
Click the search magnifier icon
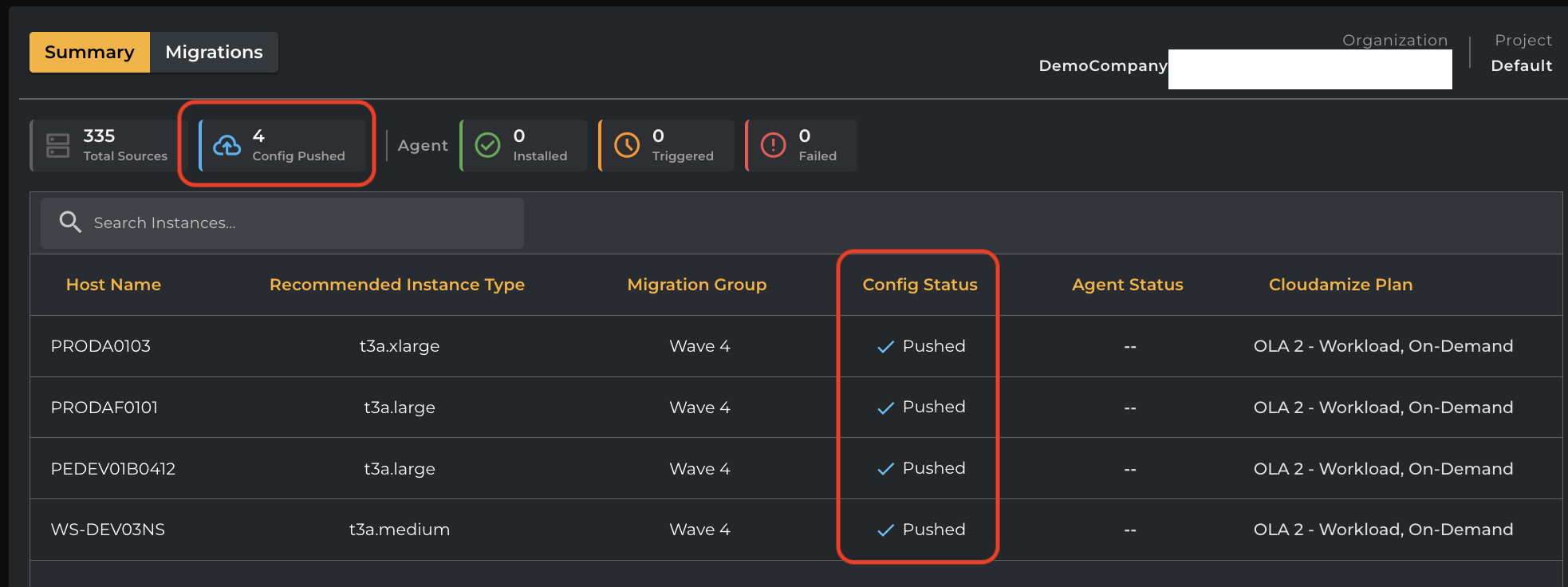coord(70,223)
